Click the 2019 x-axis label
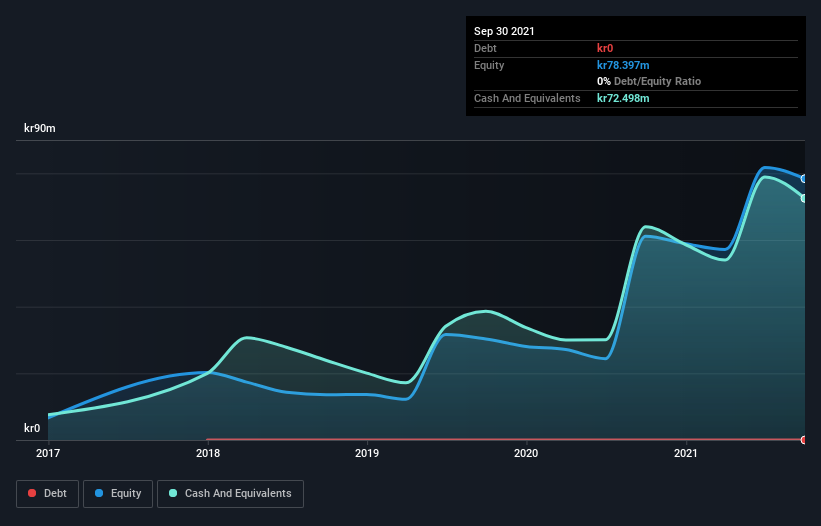This screenshot has width=821, height=526. click(x=367, y=453)
